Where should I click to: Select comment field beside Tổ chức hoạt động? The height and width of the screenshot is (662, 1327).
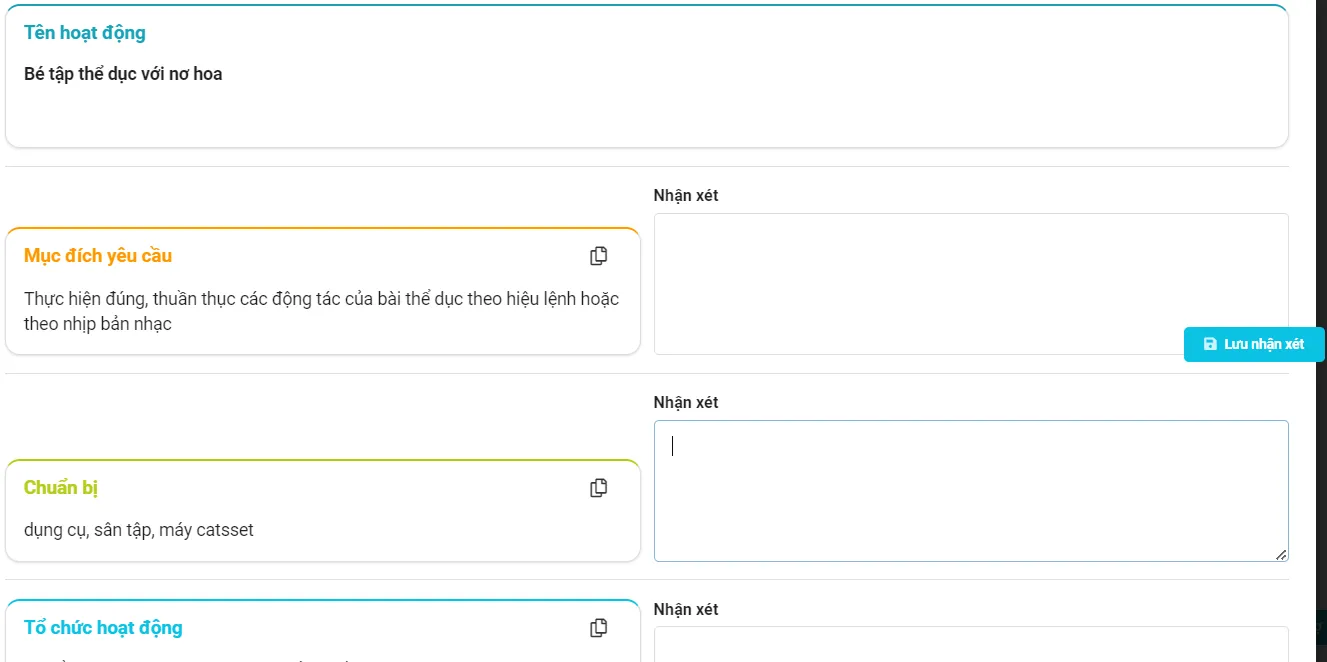click(x=970, y=645)
